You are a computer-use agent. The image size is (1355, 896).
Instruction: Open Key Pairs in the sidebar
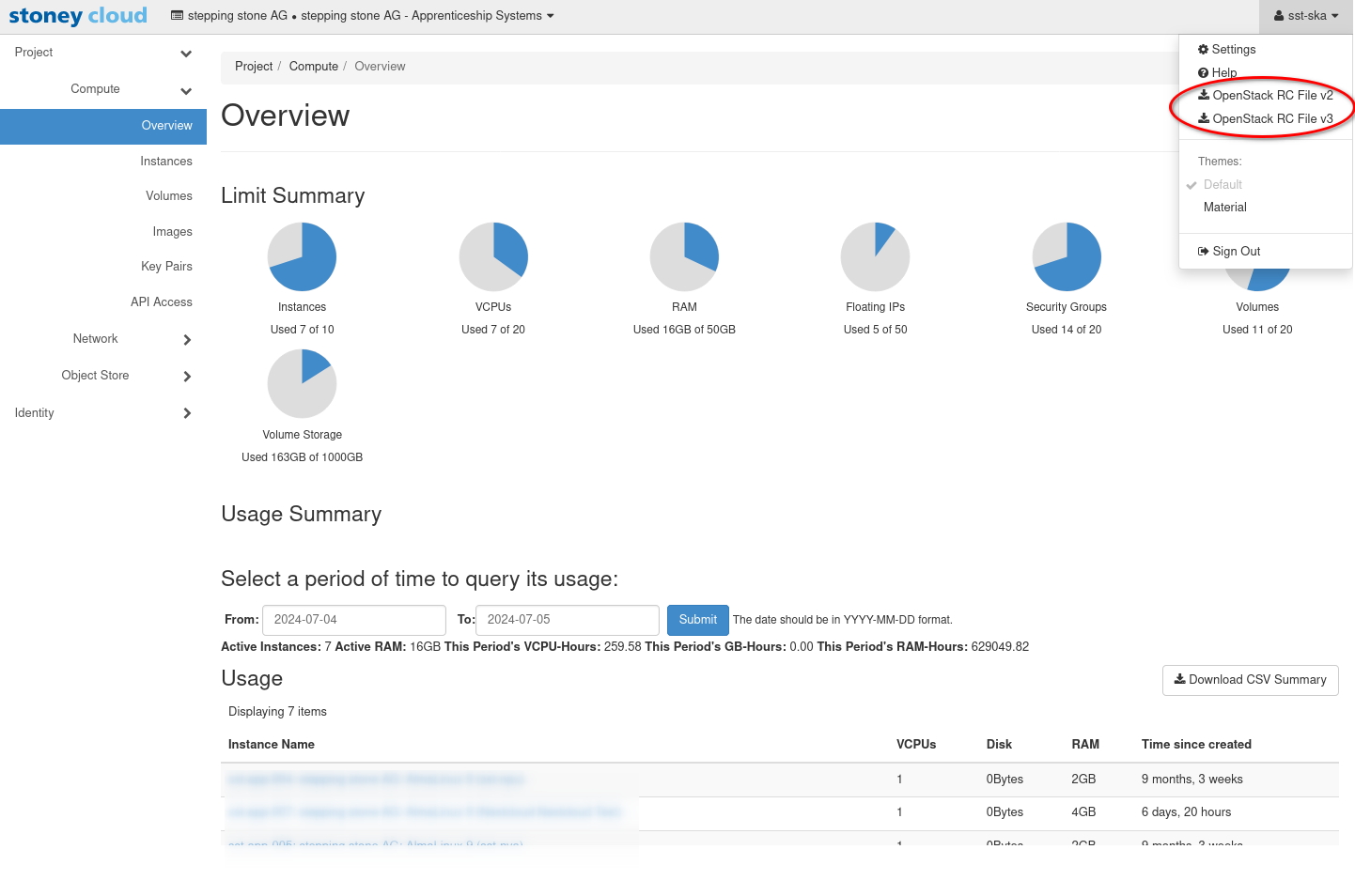click(166, 267)
